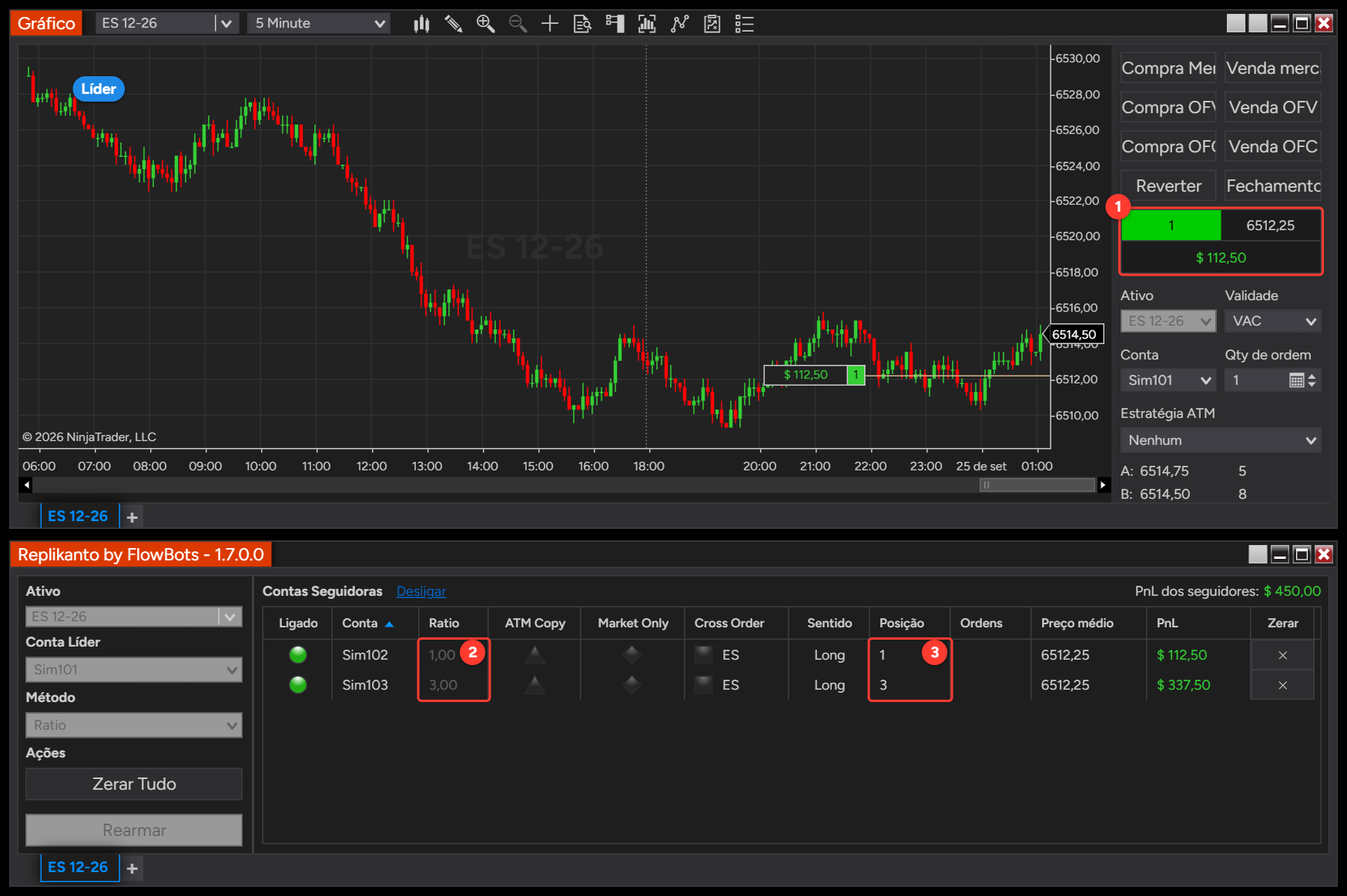Viewport: 1347px width, 896px height.
Task: Open the indicators line-graph icon
Action: coord(679,24)
